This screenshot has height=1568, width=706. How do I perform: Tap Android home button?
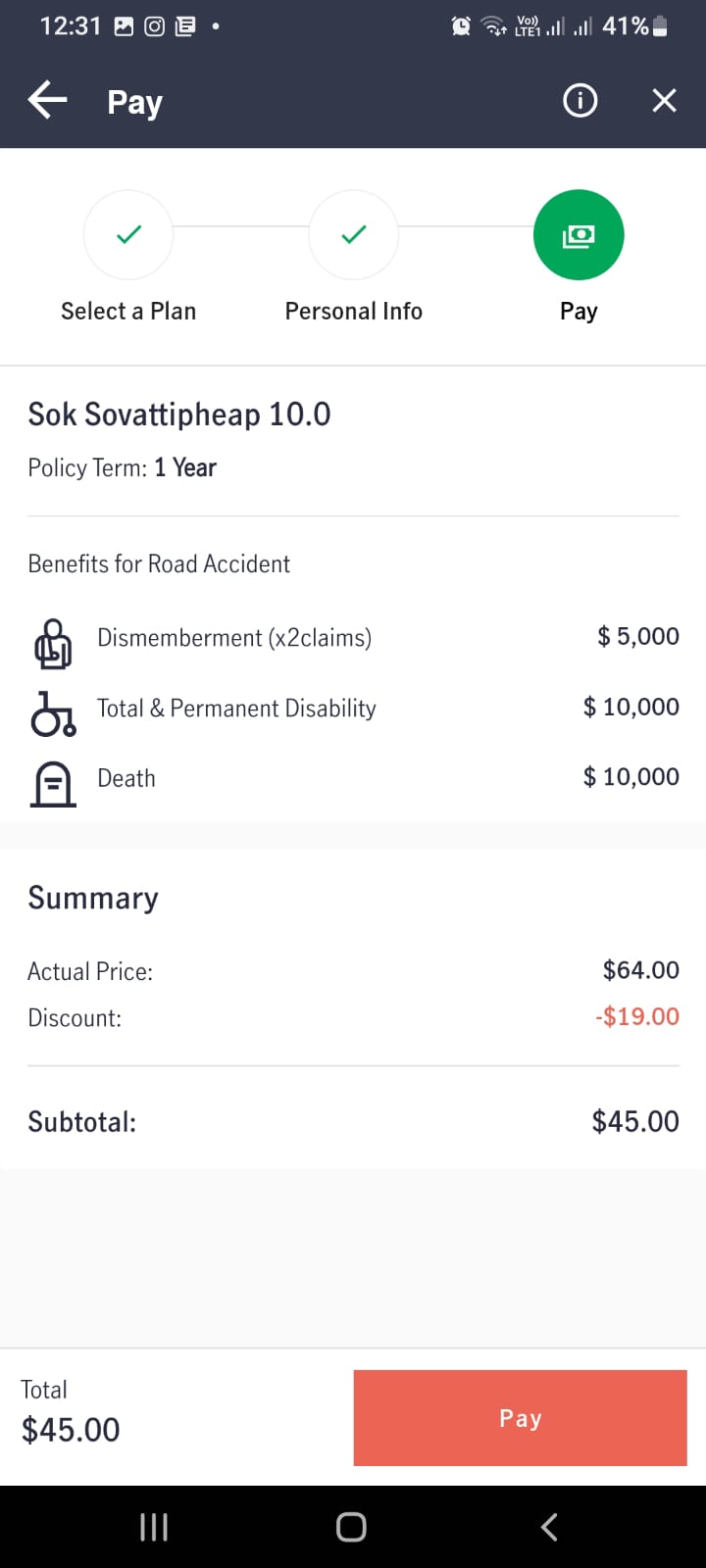click(x=351, y=1527)
